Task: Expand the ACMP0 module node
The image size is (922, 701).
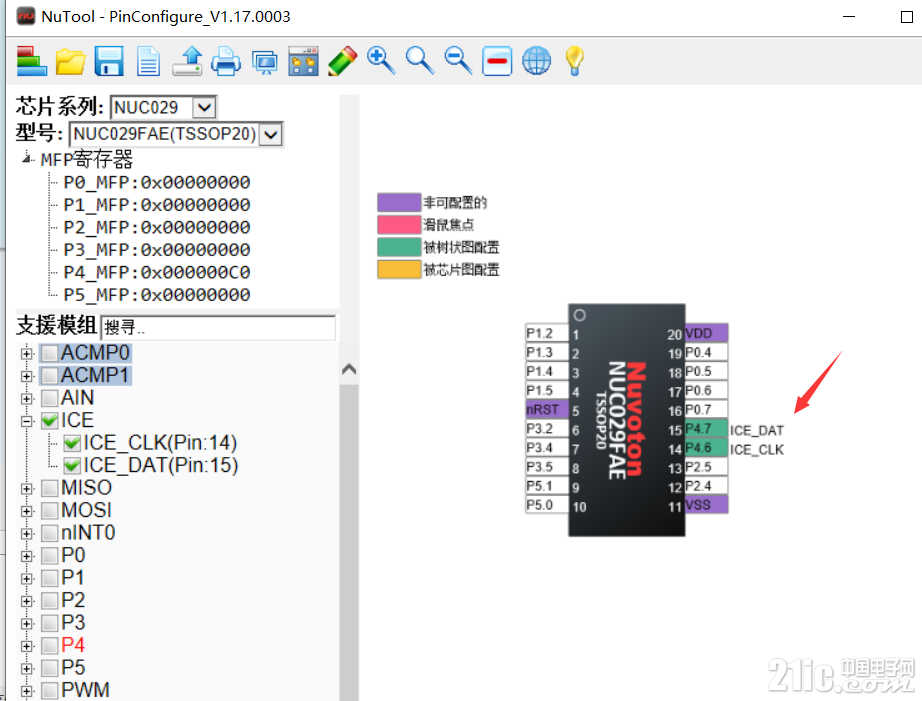Action: pos(26,353)
